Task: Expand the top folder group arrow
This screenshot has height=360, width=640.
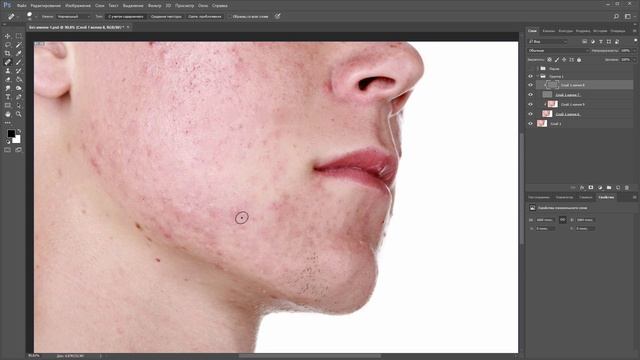Action: 538,69
